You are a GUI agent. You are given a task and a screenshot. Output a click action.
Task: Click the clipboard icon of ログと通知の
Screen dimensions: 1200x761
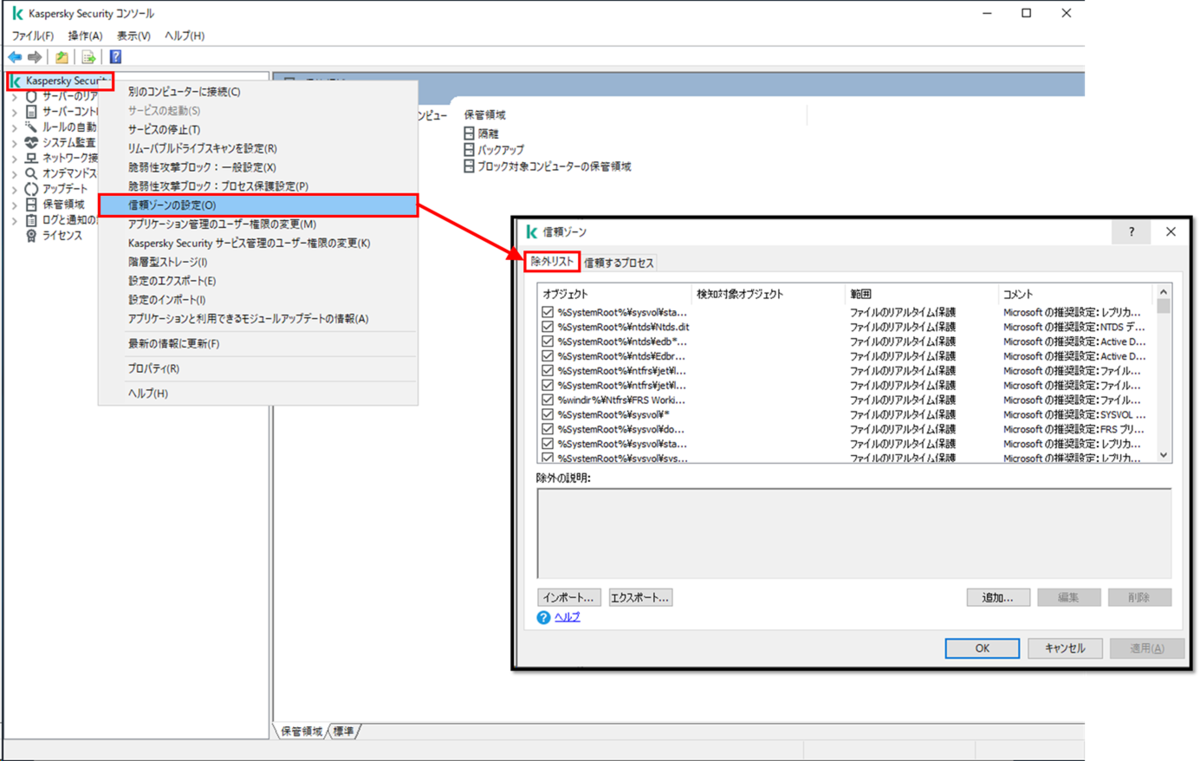pos(31,219)
